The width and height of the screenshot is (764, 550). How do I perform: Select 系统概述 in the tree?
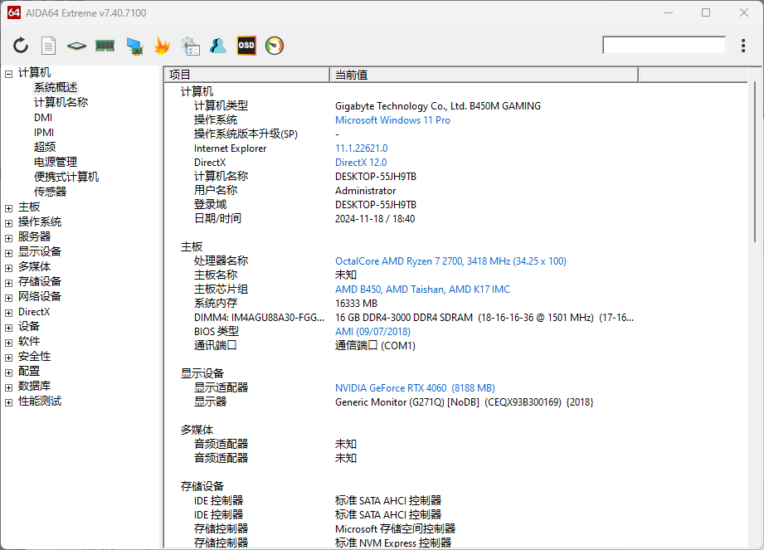coord(56,87)
